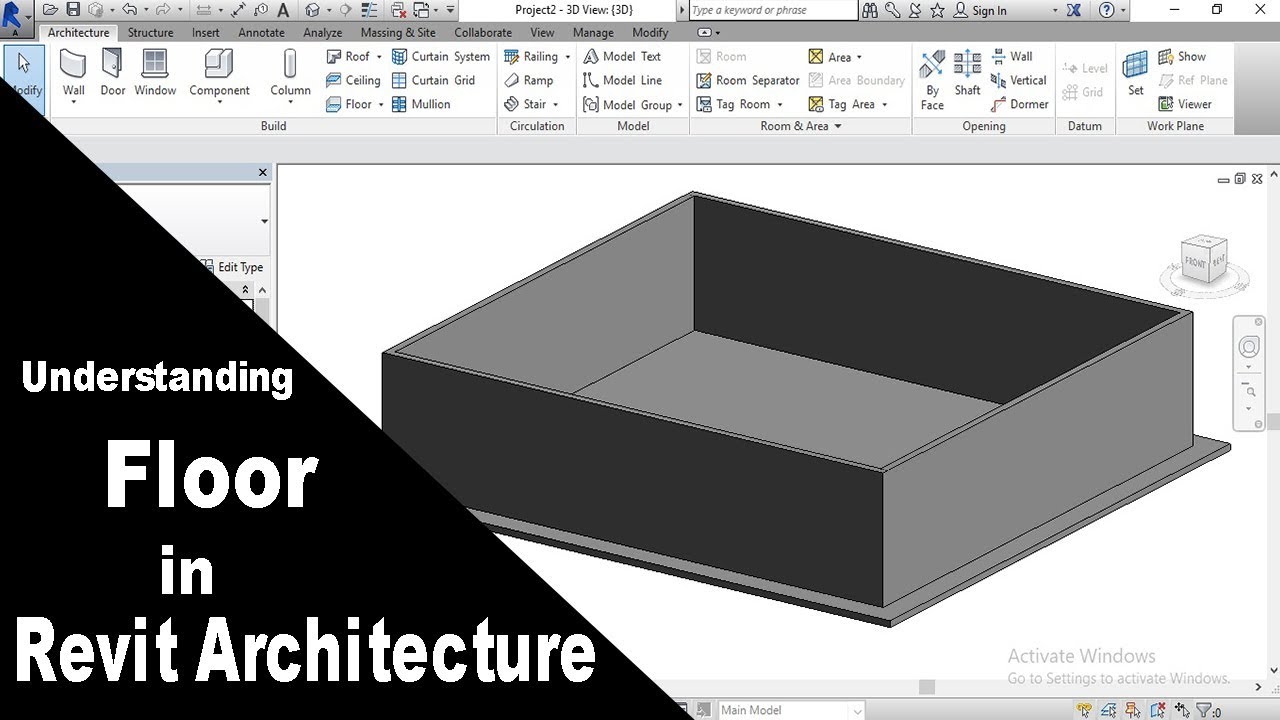Open the Stair dropdown arrow
The image size is (1280, 720).
coord(556,104)
